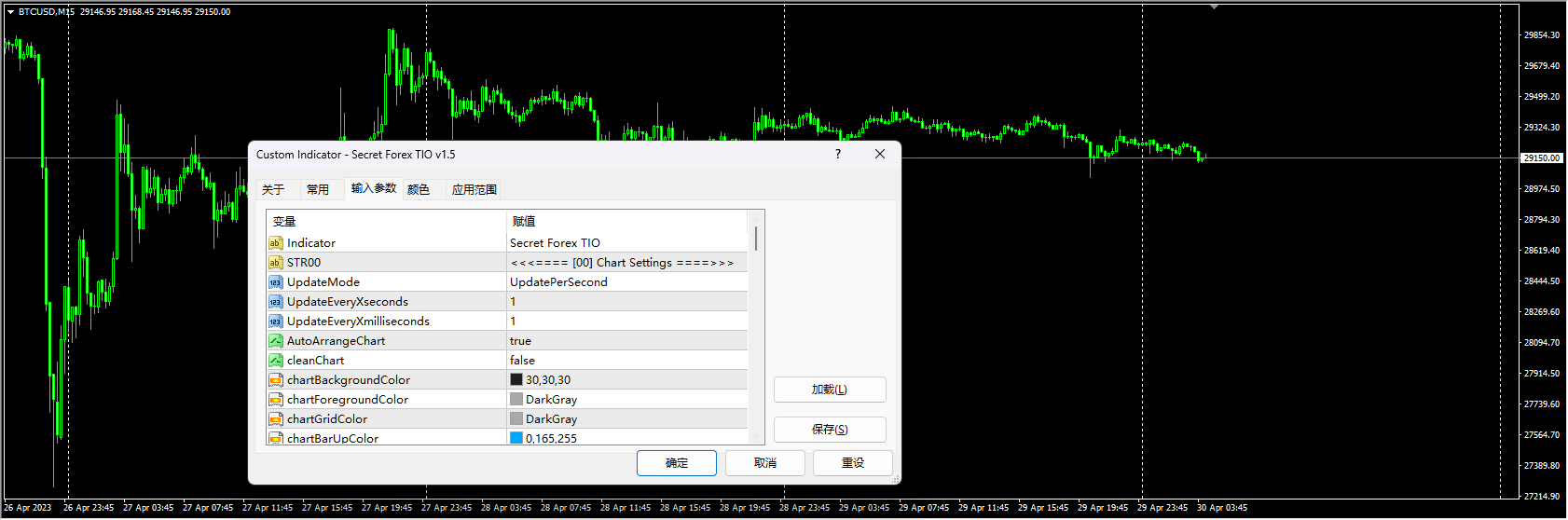Click the UpdateEveryXmilliseconds value 1

(x=626, y=322)
